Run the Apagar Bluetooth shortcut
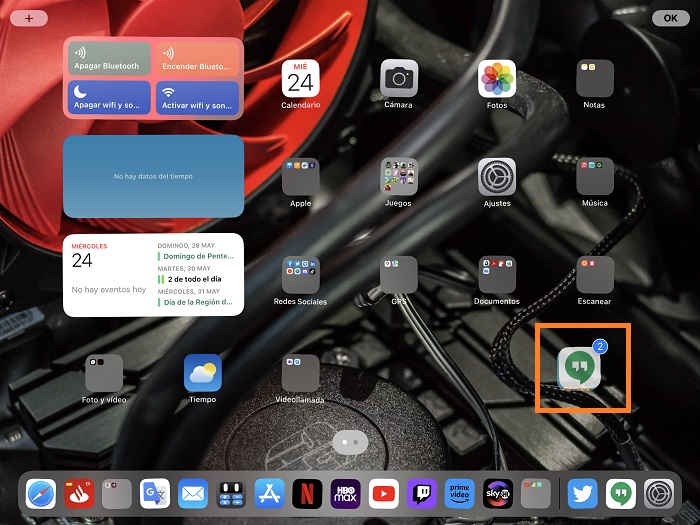 pos(109,58)
